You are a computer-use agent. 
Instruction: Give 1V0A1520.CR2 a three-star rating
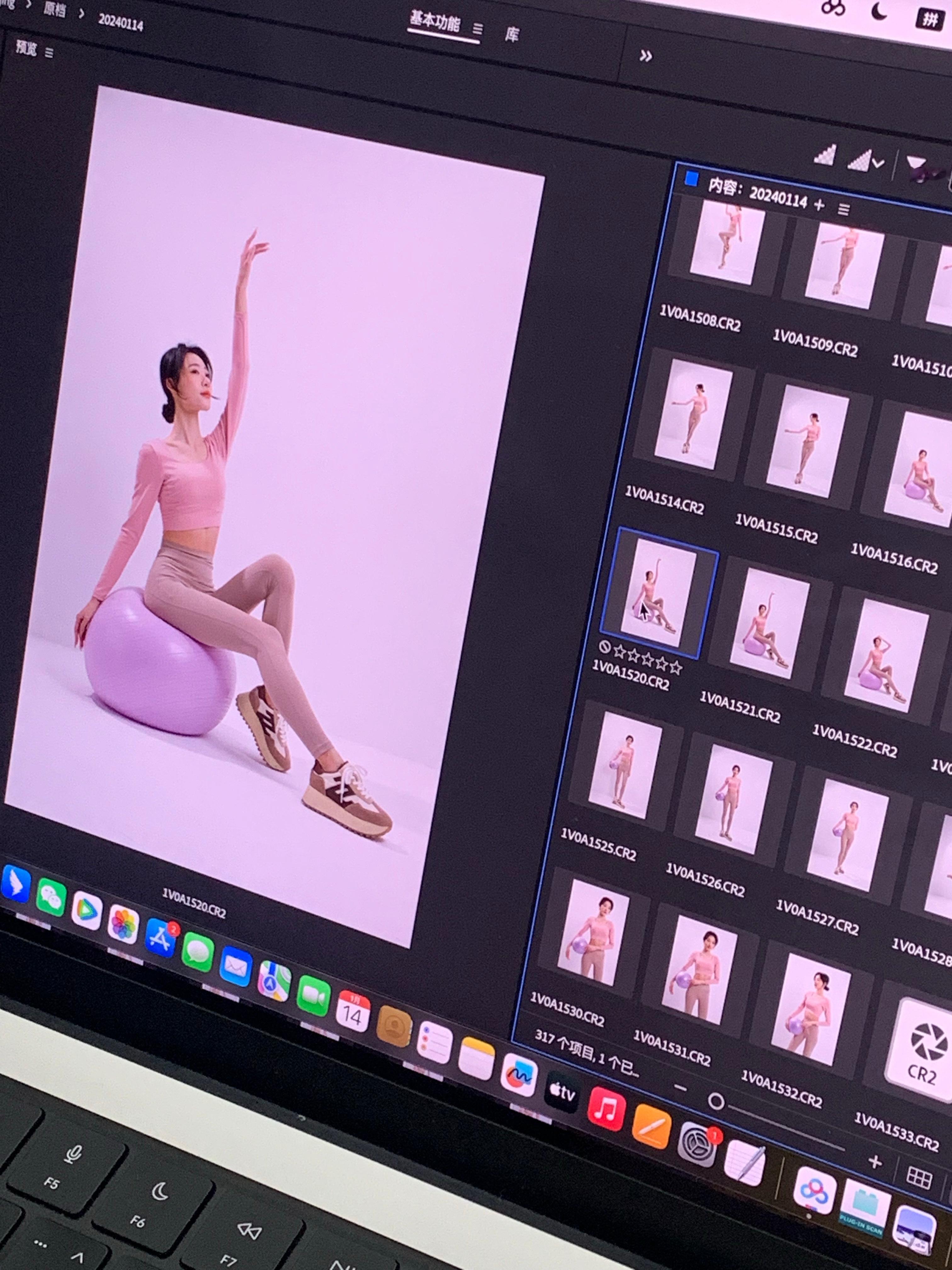(647, 659)
